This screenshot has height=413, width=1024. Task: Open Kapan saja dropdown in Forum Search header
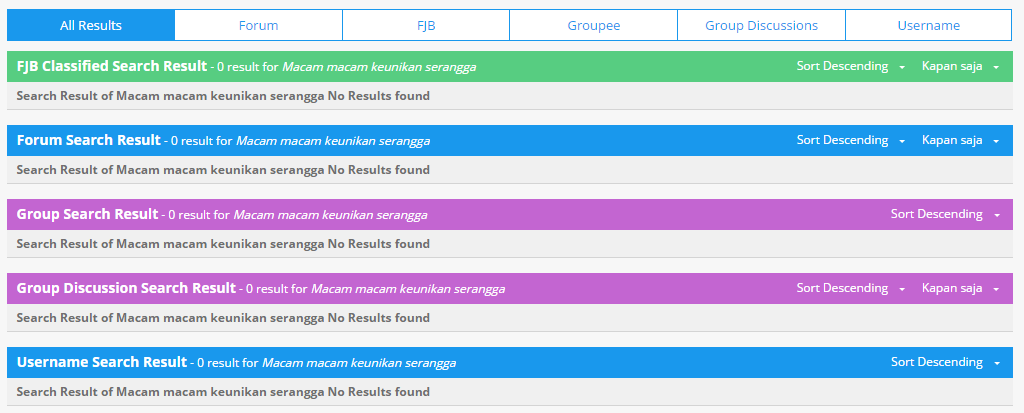(960, 140)
